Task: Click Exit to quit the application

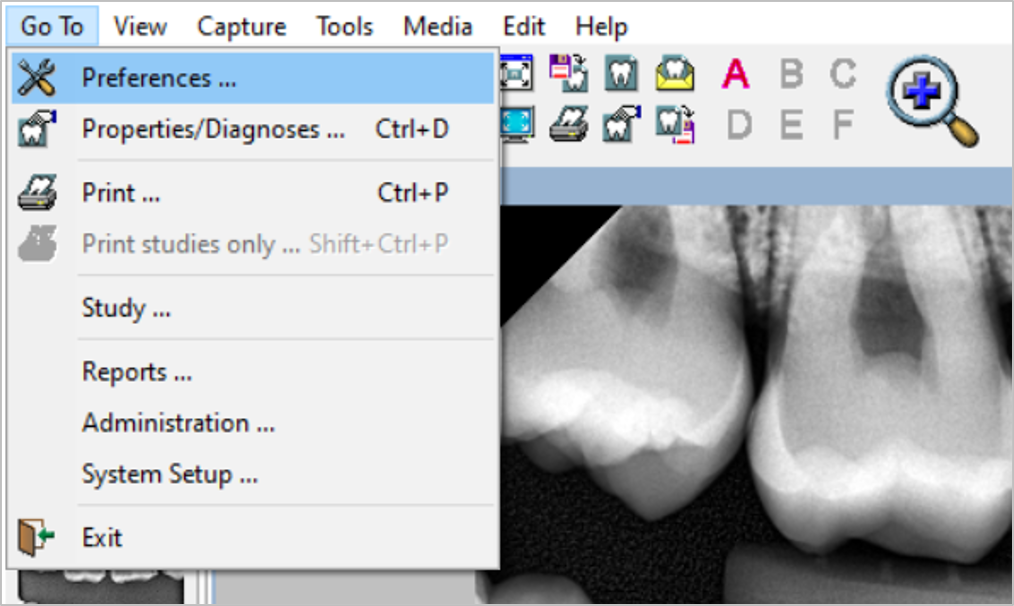Action: point(102,538)
